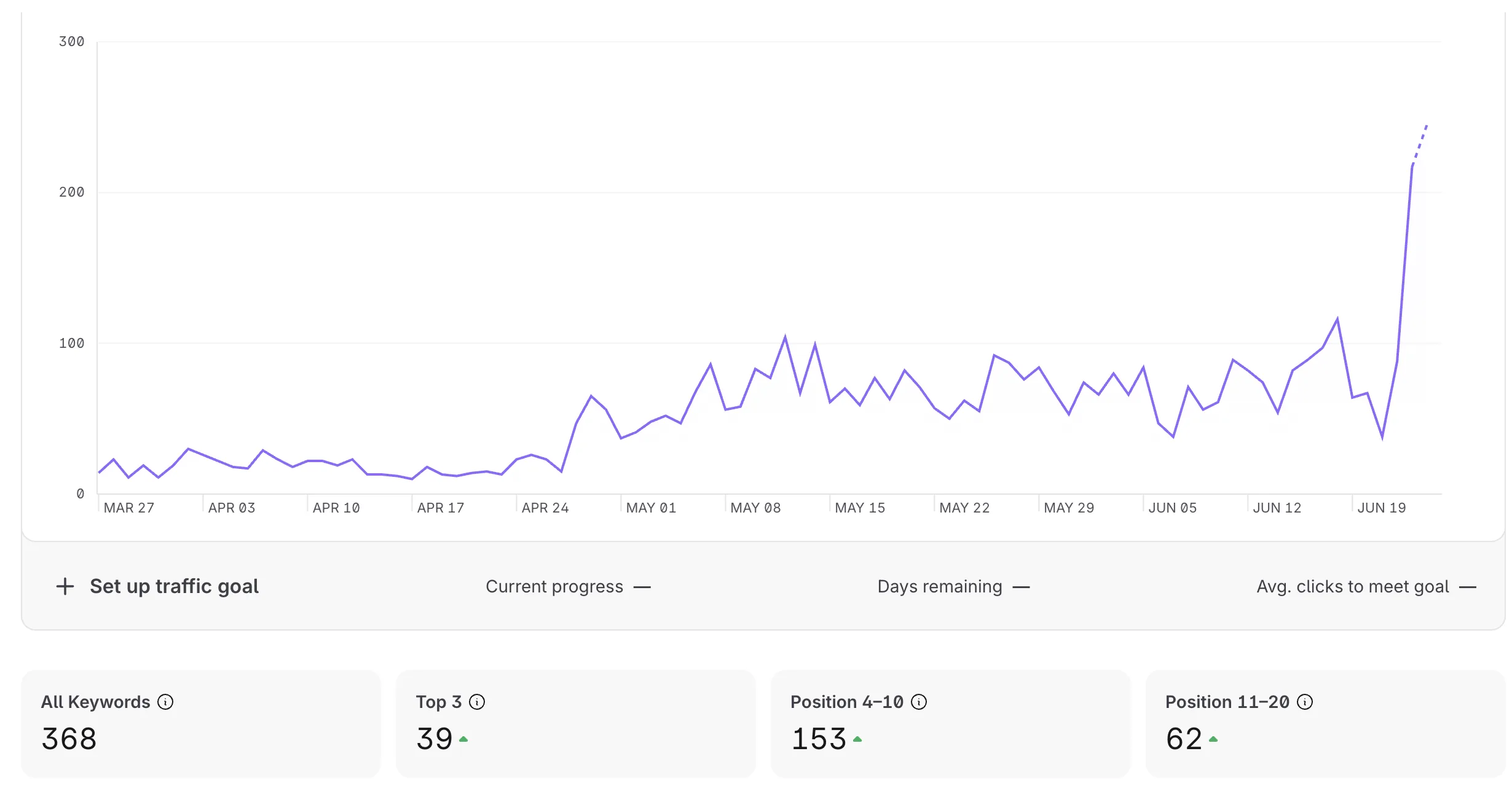Click the info icon next to Position 4–10

point(919,702)
